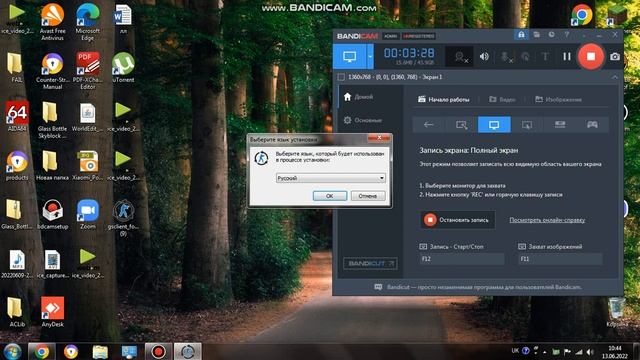Open the AnyDesk desktop icon

coord(53,312)
